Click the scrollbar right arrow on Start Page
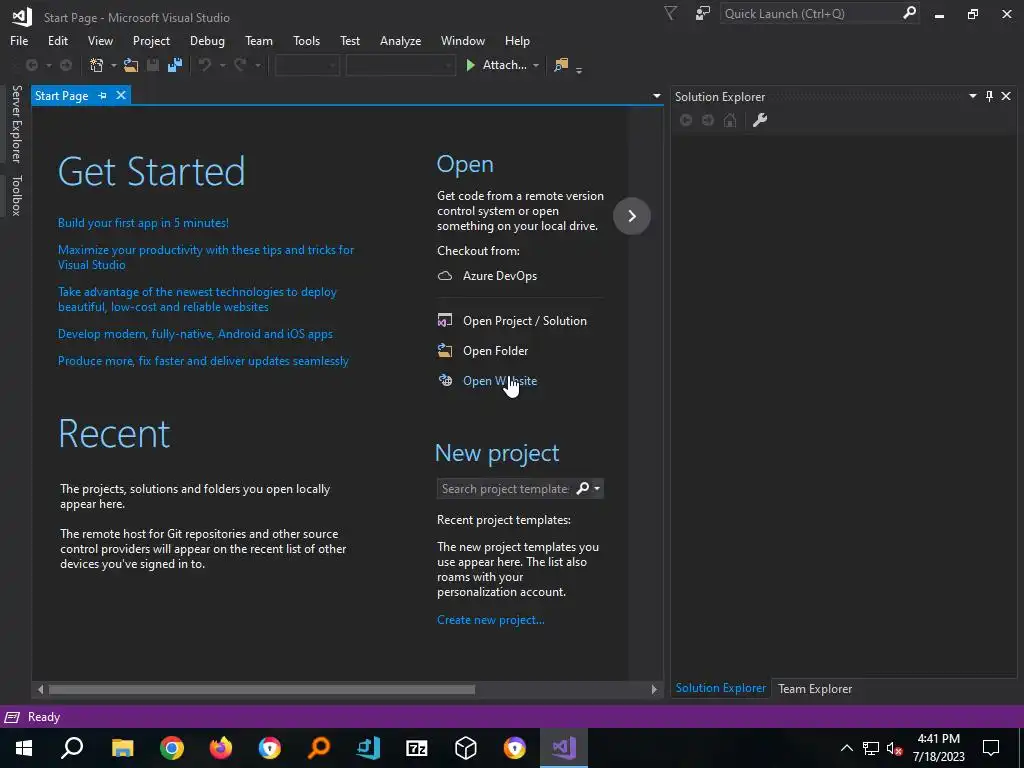The height and width of the screenshot is (768, 1024). pyautogui.click(x=654, y=689)
